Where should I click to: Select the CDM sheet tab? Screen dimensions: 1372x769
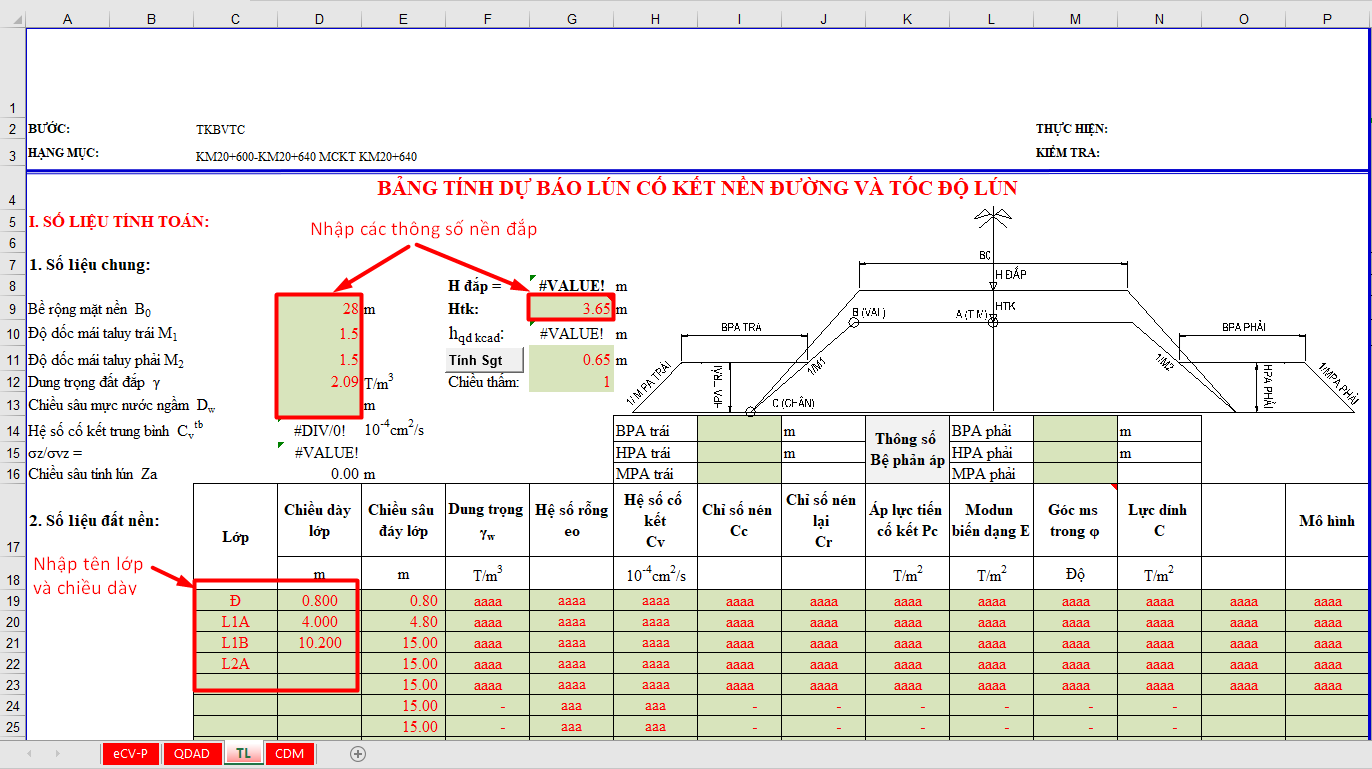[289, 754]
